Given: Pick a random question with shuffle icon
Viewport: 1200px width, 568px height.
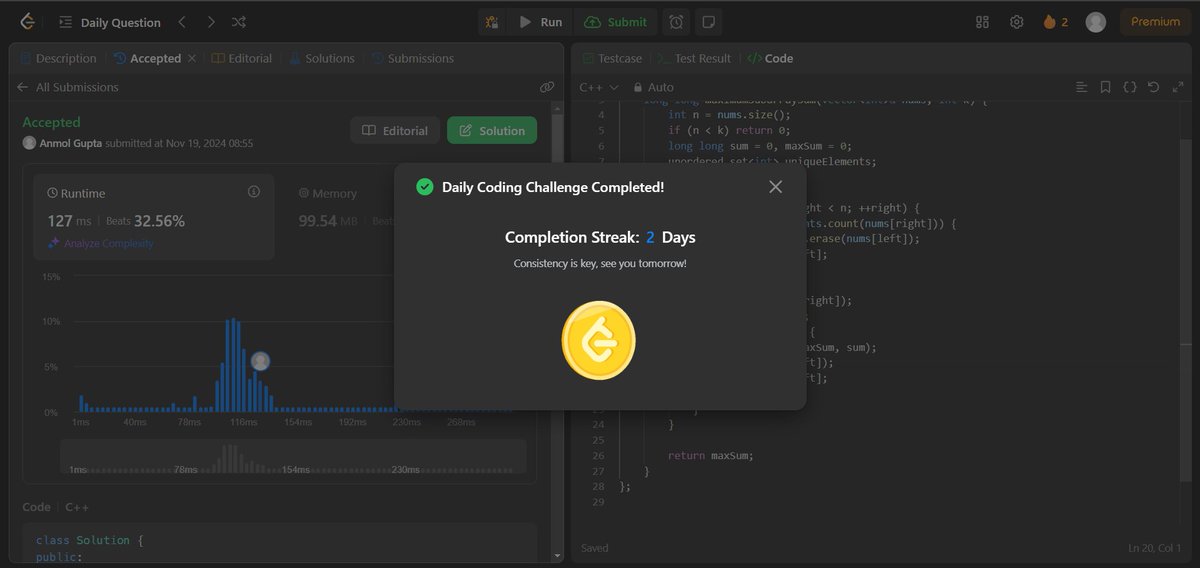Looking at the screenshot, I should click(239, 22).
